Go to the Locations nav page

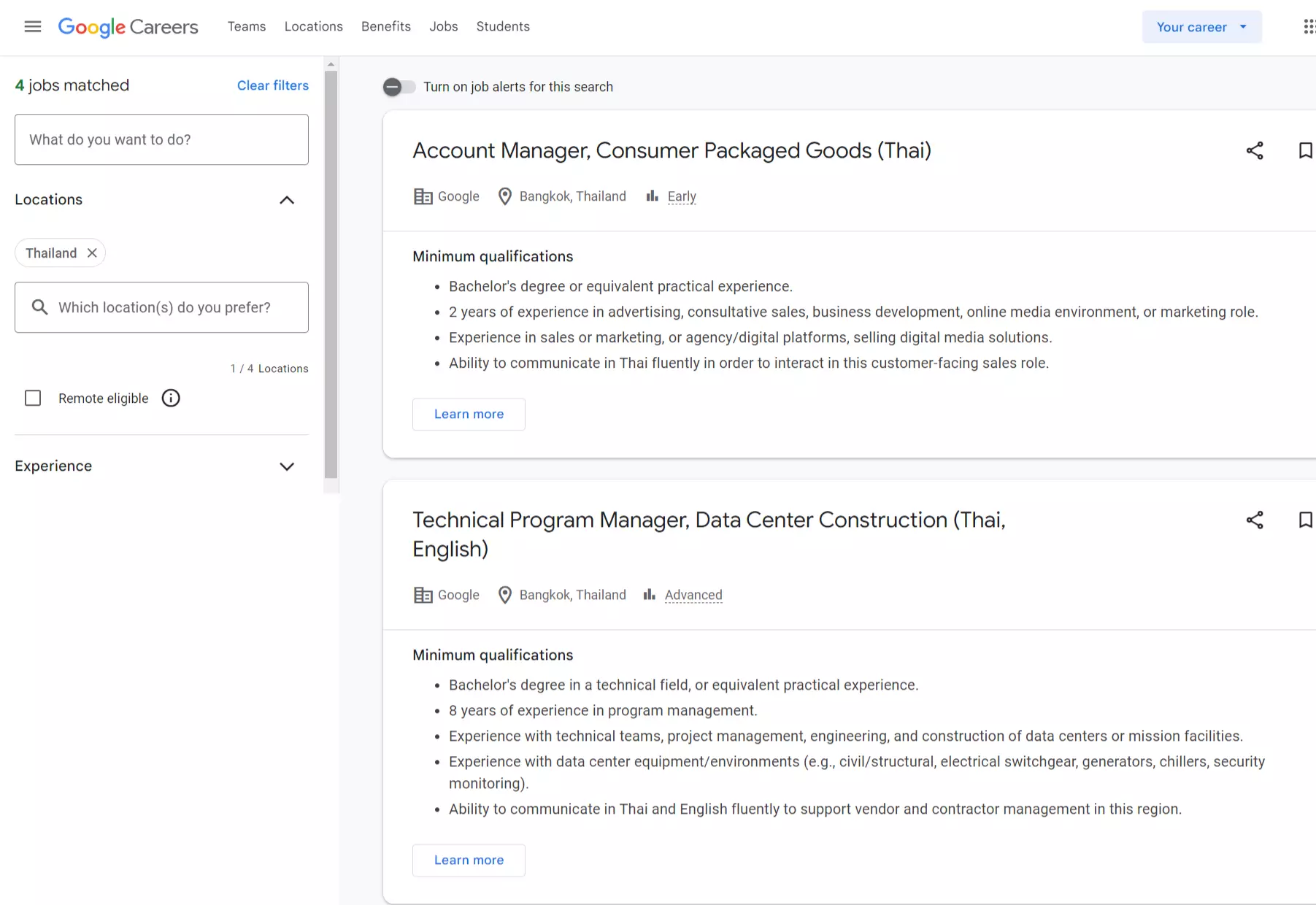(314, 27)
